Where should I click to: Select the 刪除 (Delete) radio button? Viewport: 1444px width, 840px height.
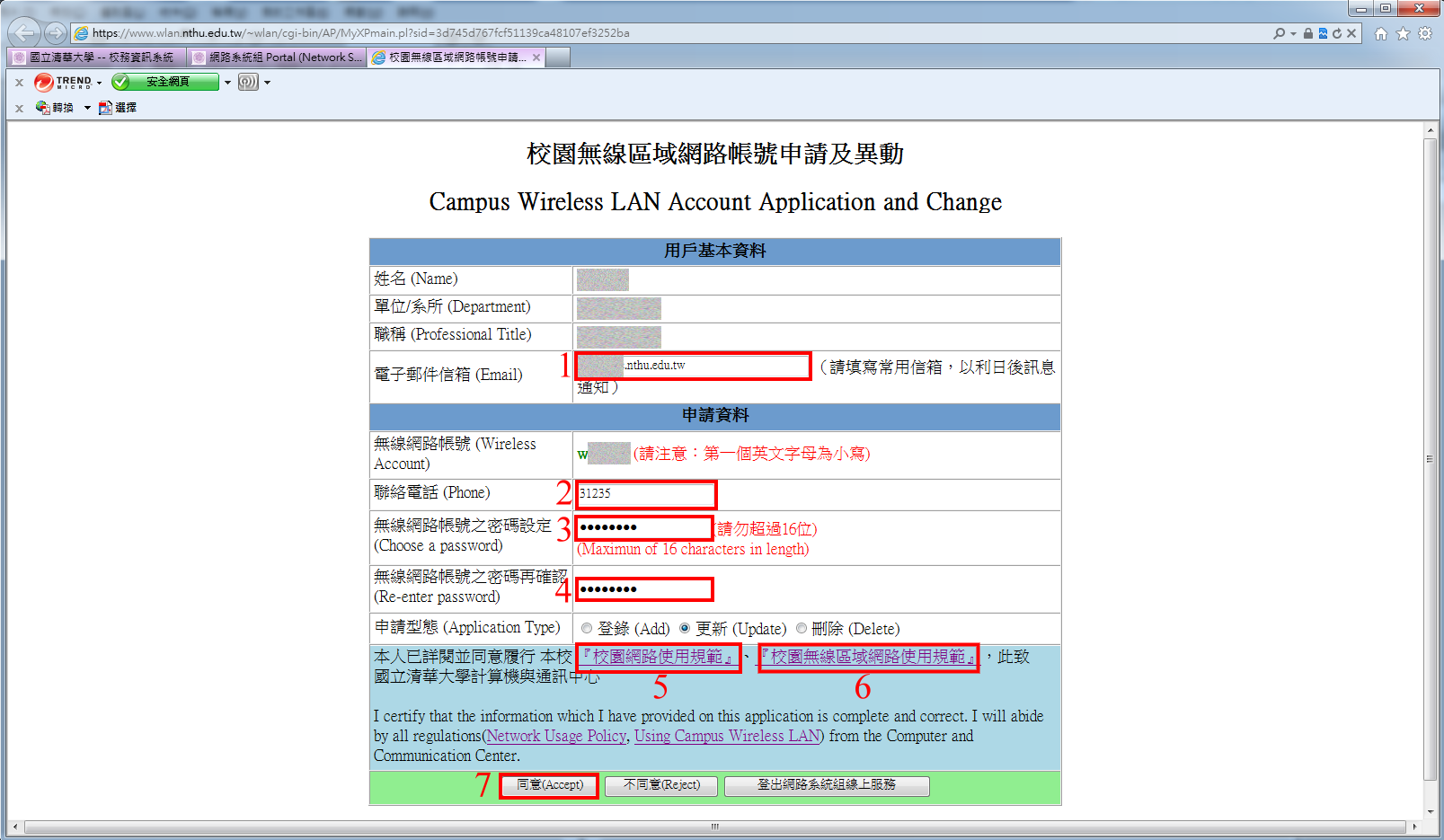click(802, 629)
